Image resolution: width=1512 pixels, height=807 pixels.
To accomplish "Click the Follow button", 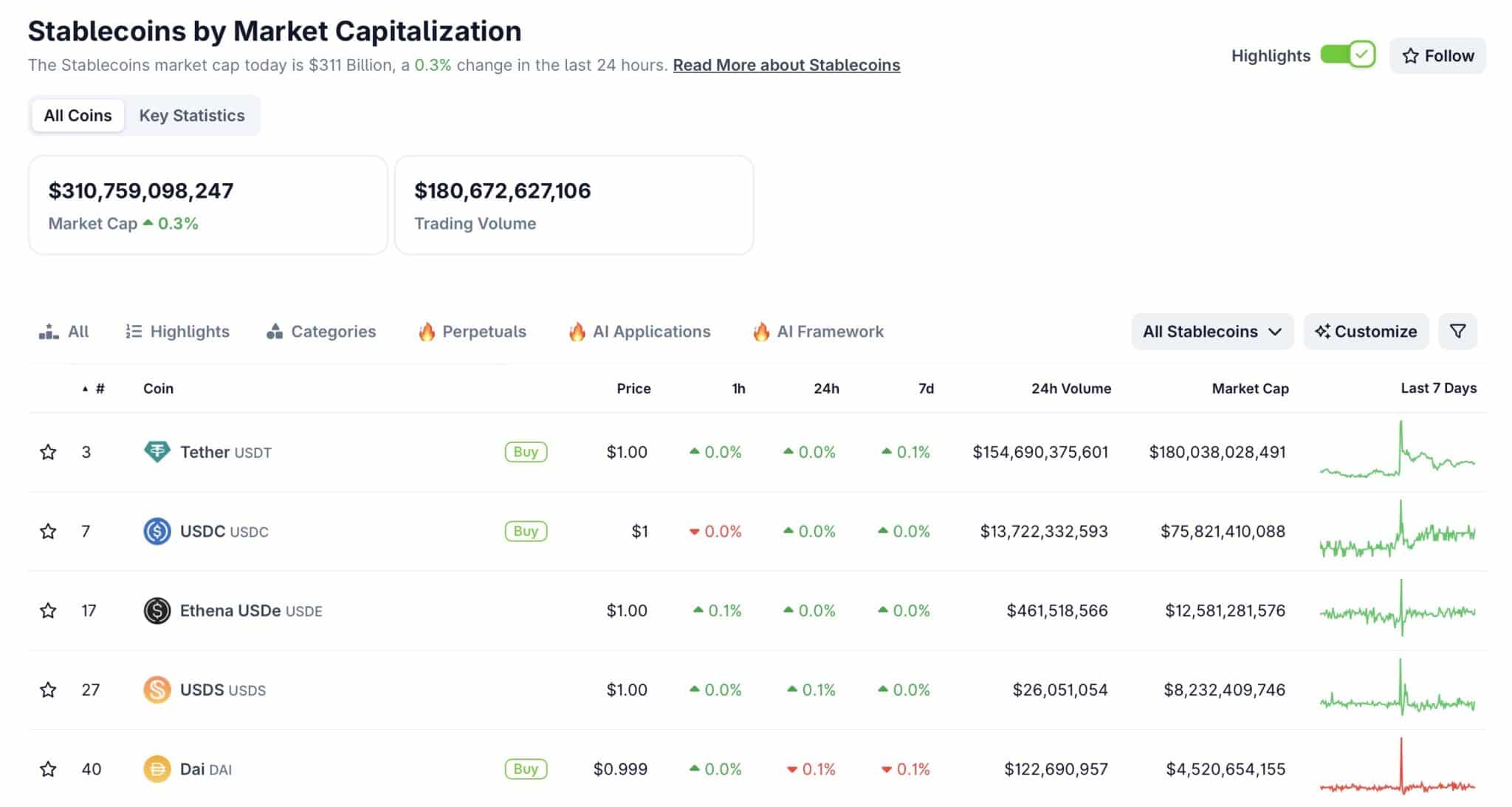I will tap(1437, 55).
